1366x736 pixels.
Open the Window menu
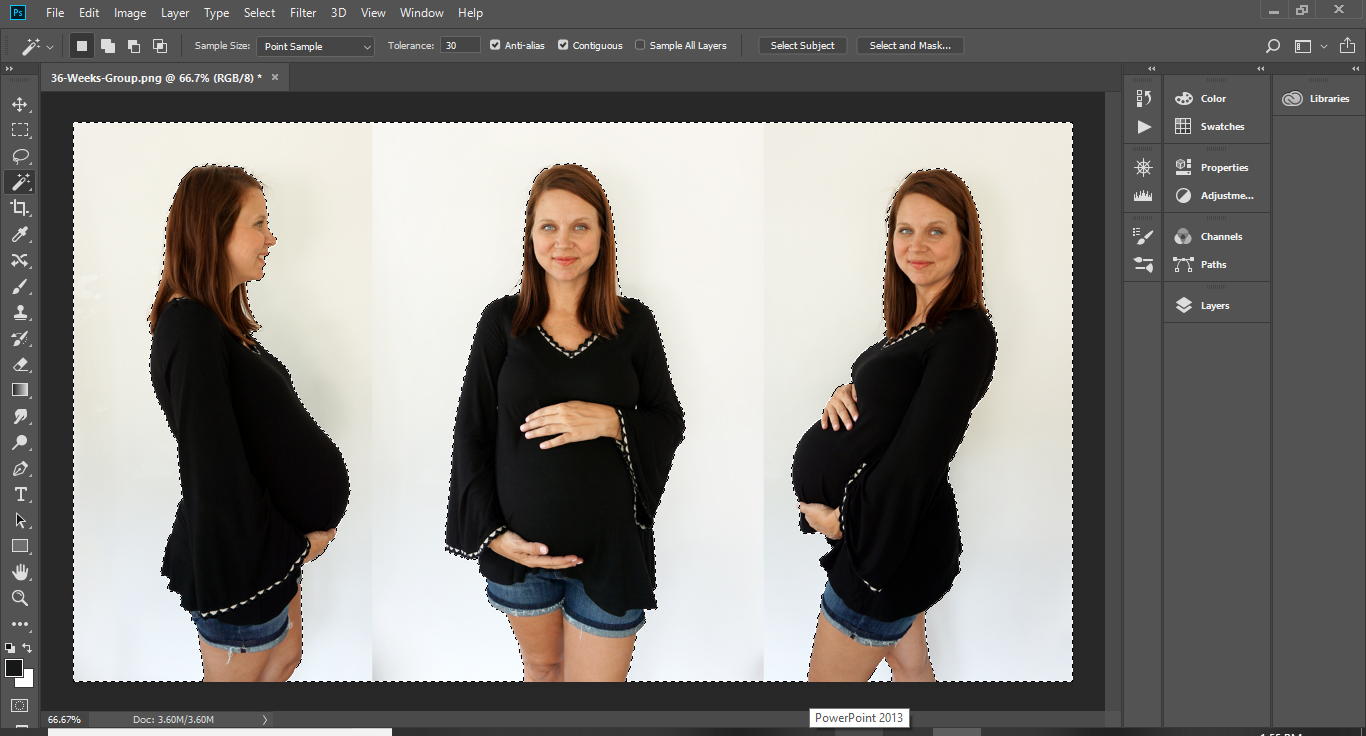pos(422,13)
